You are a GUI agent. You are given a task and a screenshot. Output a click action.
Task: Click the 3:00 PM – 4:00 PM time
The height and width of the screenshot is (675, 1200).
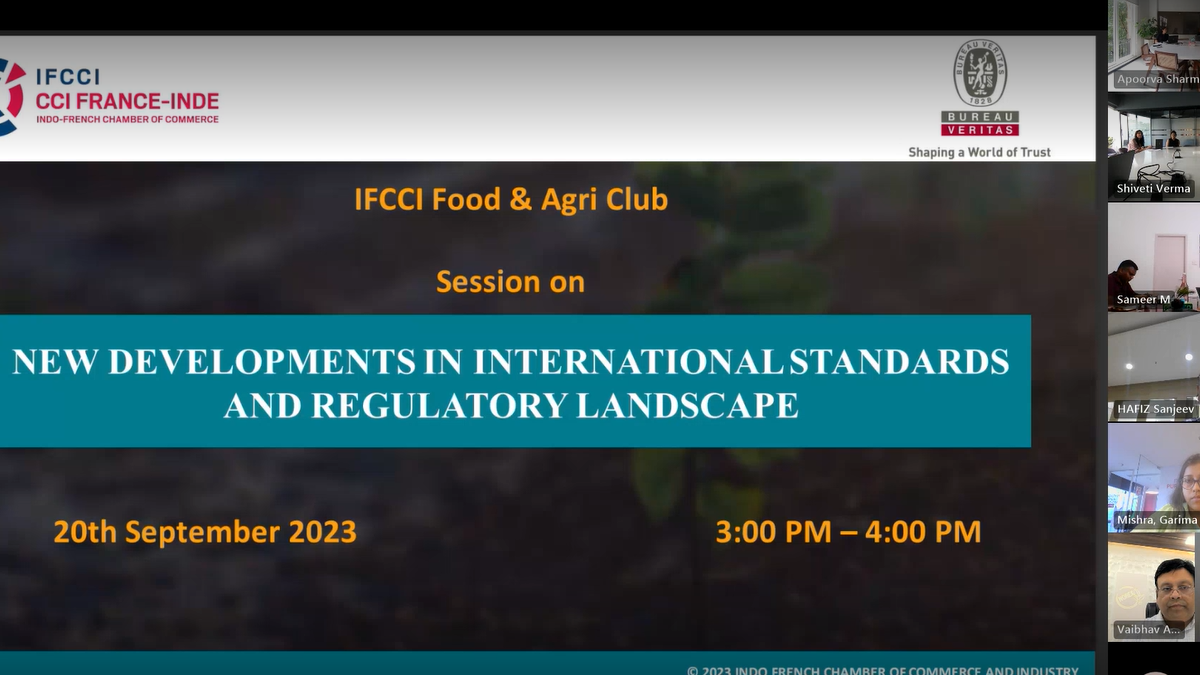[848, 532]
